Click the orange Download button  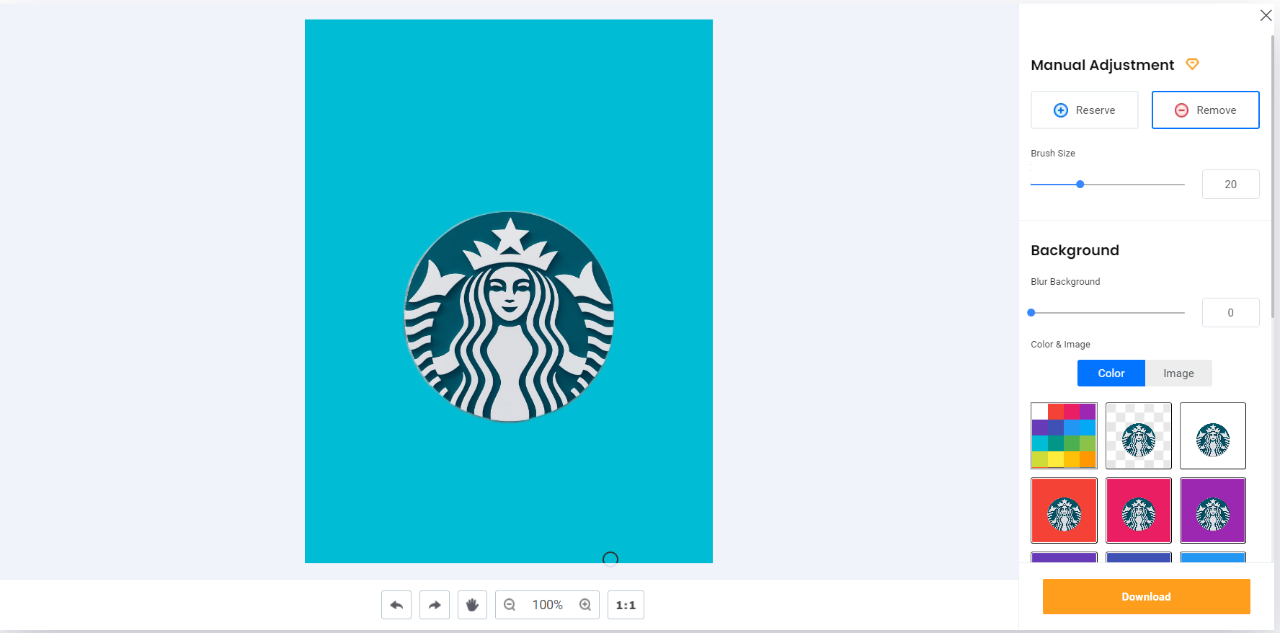1146,597
